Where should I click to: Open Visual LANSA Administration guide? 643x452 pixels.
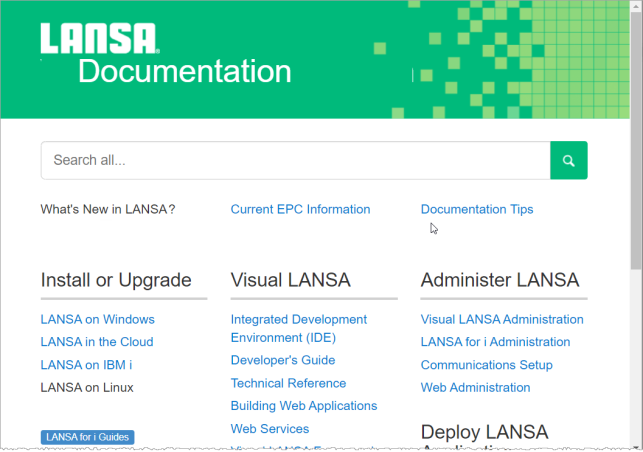502,320
